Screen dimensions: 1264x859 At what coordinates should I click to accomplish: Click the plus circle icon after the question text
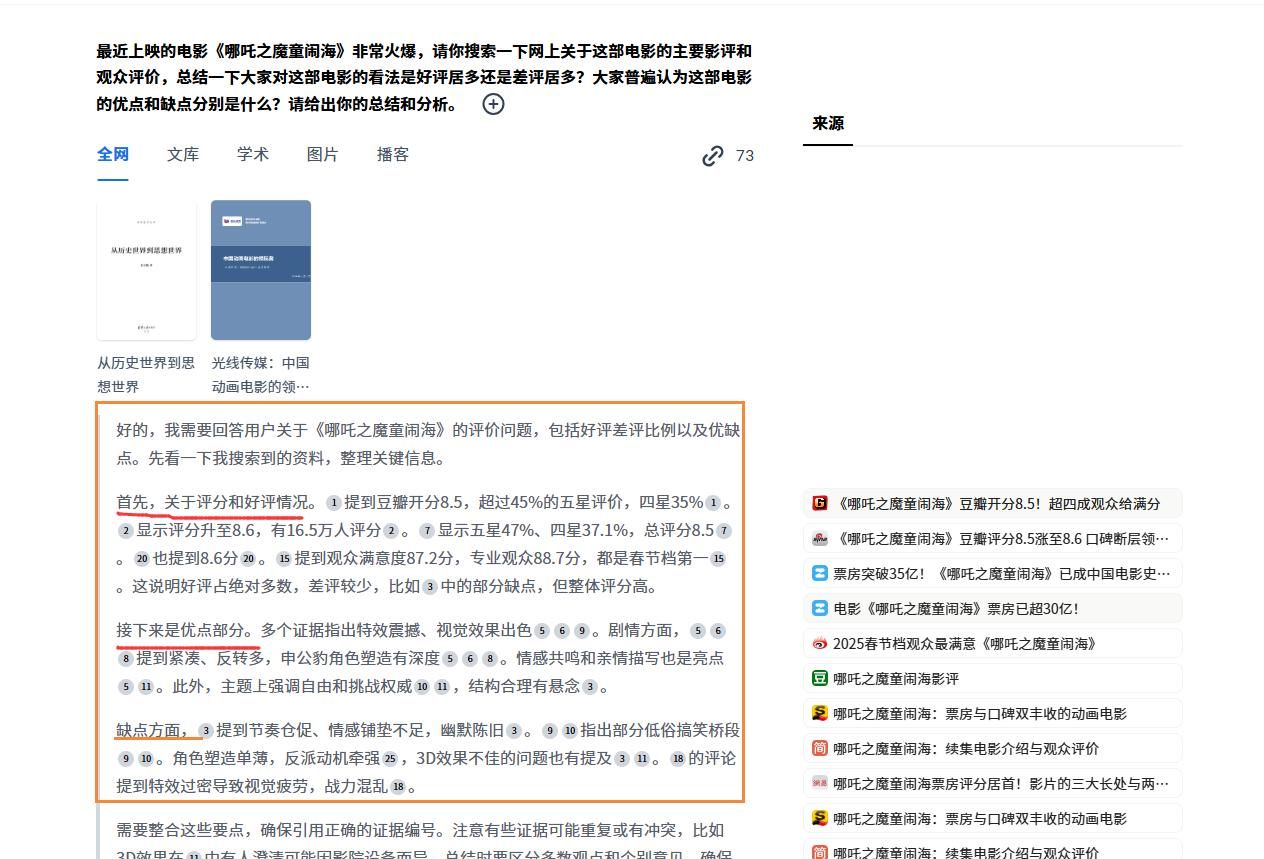492,104
